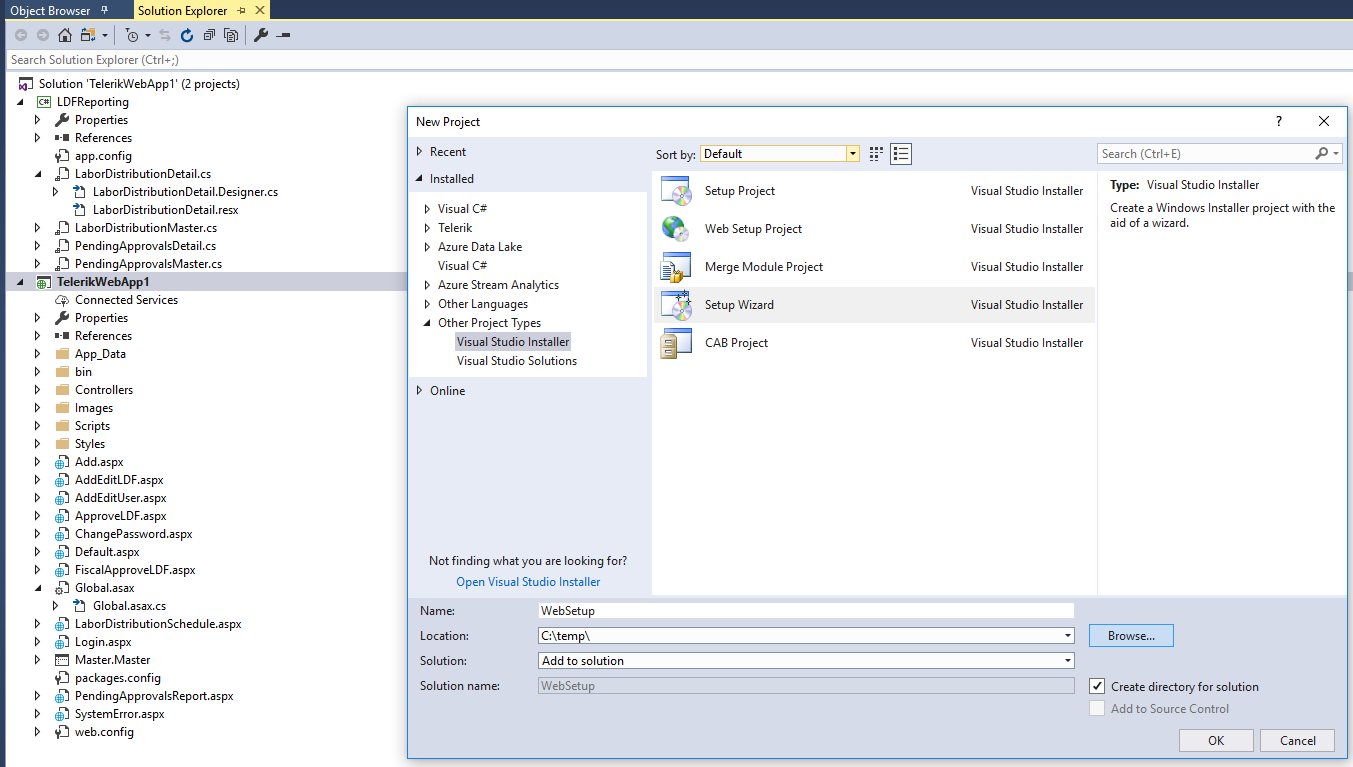Image resolution: width=1353 pixels, height=767 pixels.
Task: Click Cancel in New Project dialog
Action: click(1297, 741)
